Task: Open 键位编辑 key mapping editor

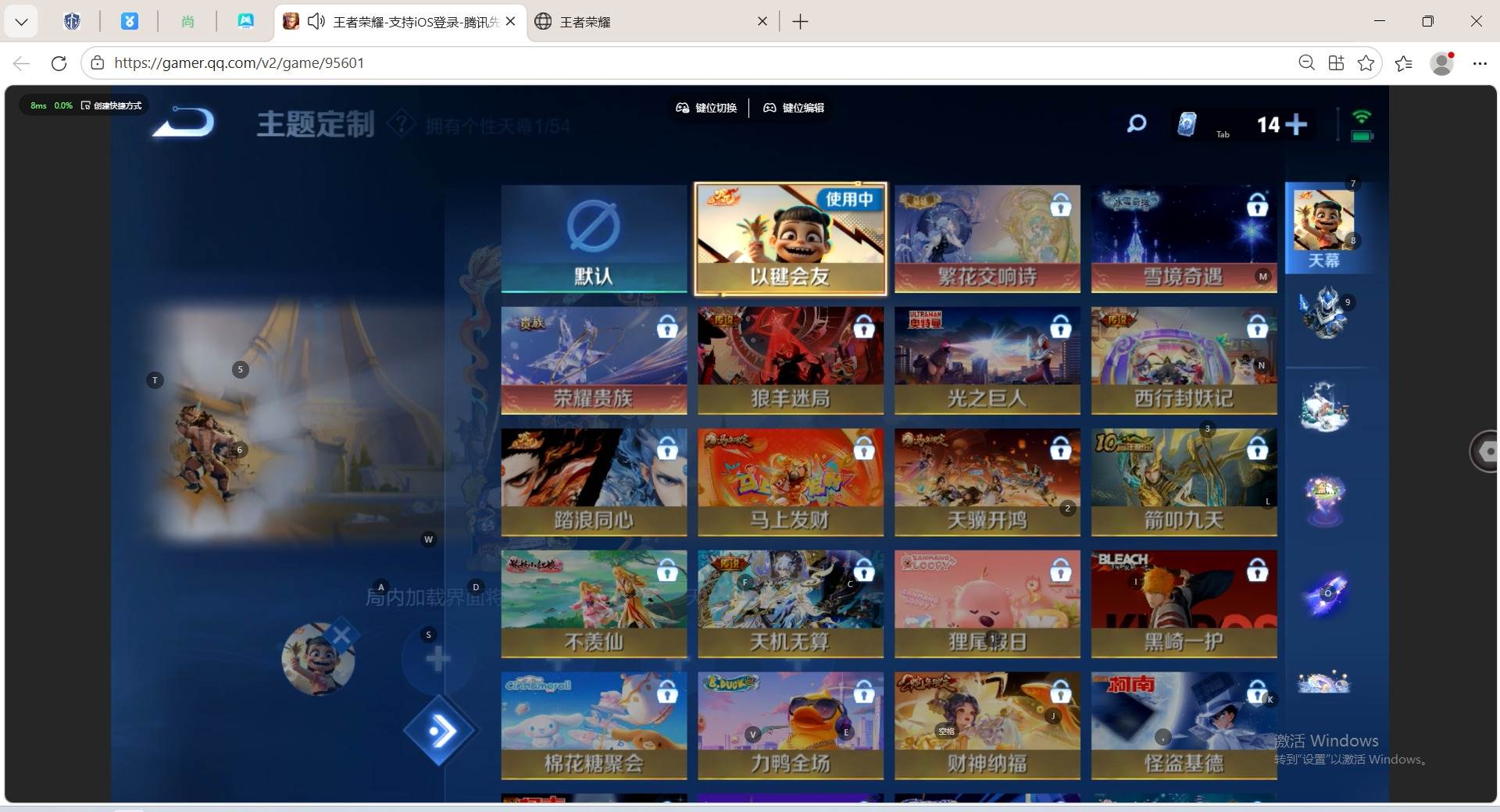Action: click(x=794, y=108)
